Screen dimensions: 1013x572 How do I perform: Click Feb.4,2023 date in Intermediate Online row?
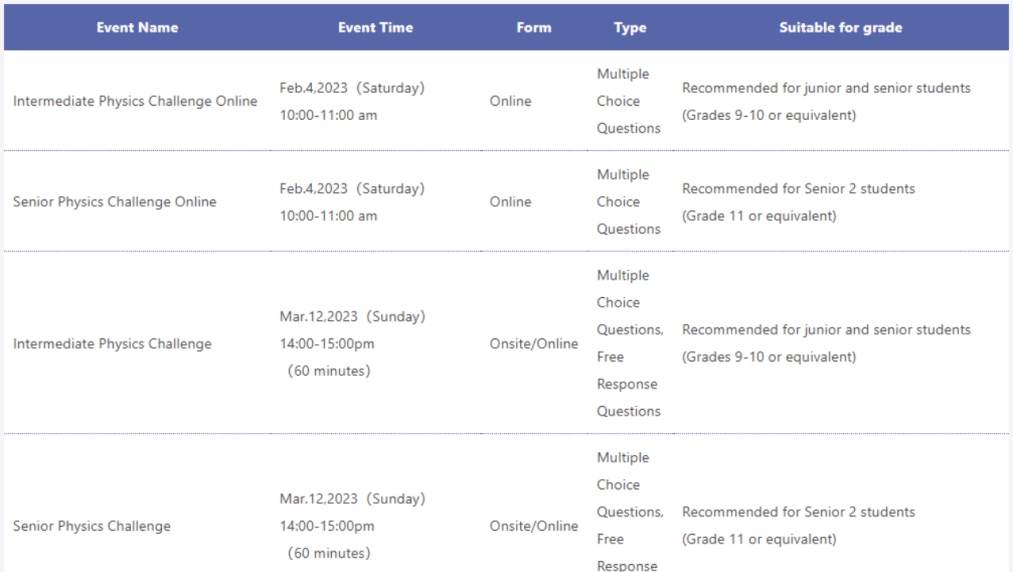coord(313,88)
